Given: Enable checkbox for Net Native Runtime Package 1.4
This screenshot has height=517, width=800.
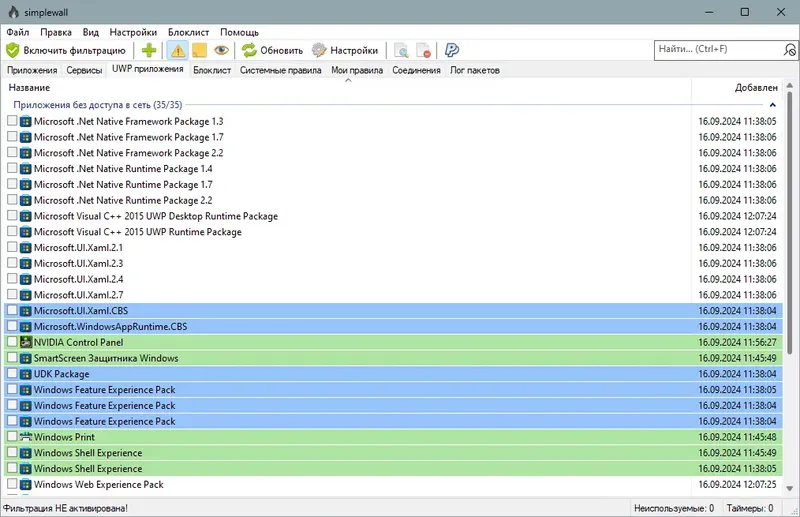Looking at the screenshot, I should [12, 168].
